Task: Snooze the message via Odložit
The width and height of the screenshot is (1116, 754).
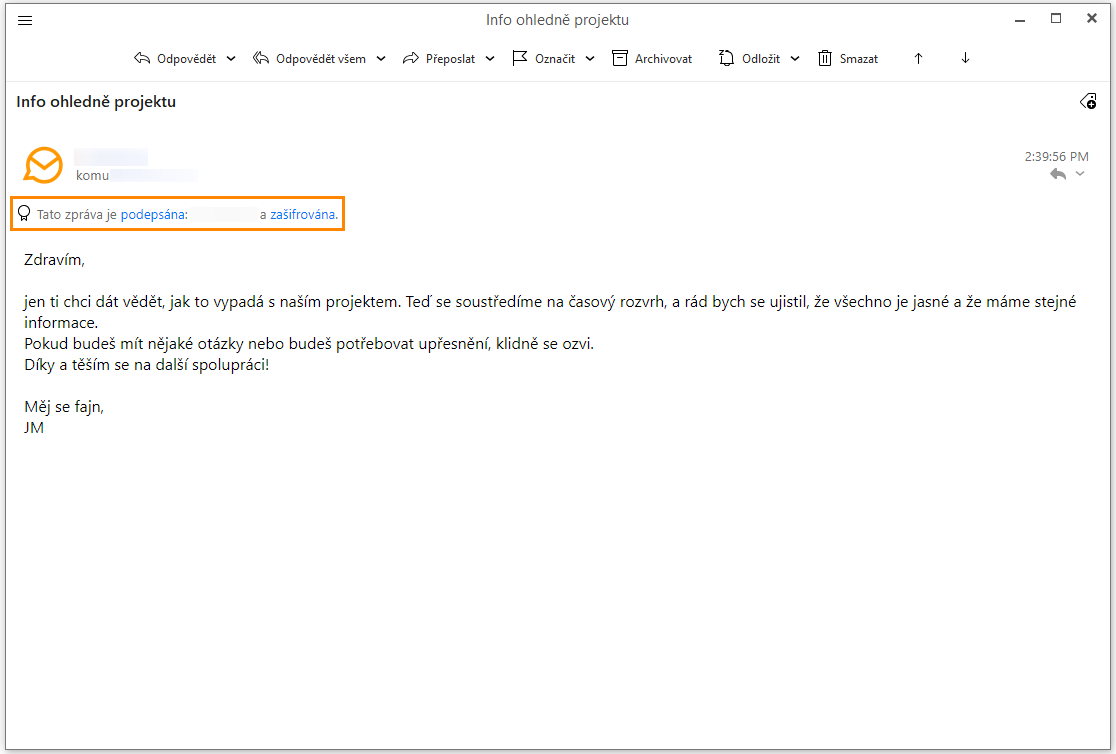Action: click(750, 59)
